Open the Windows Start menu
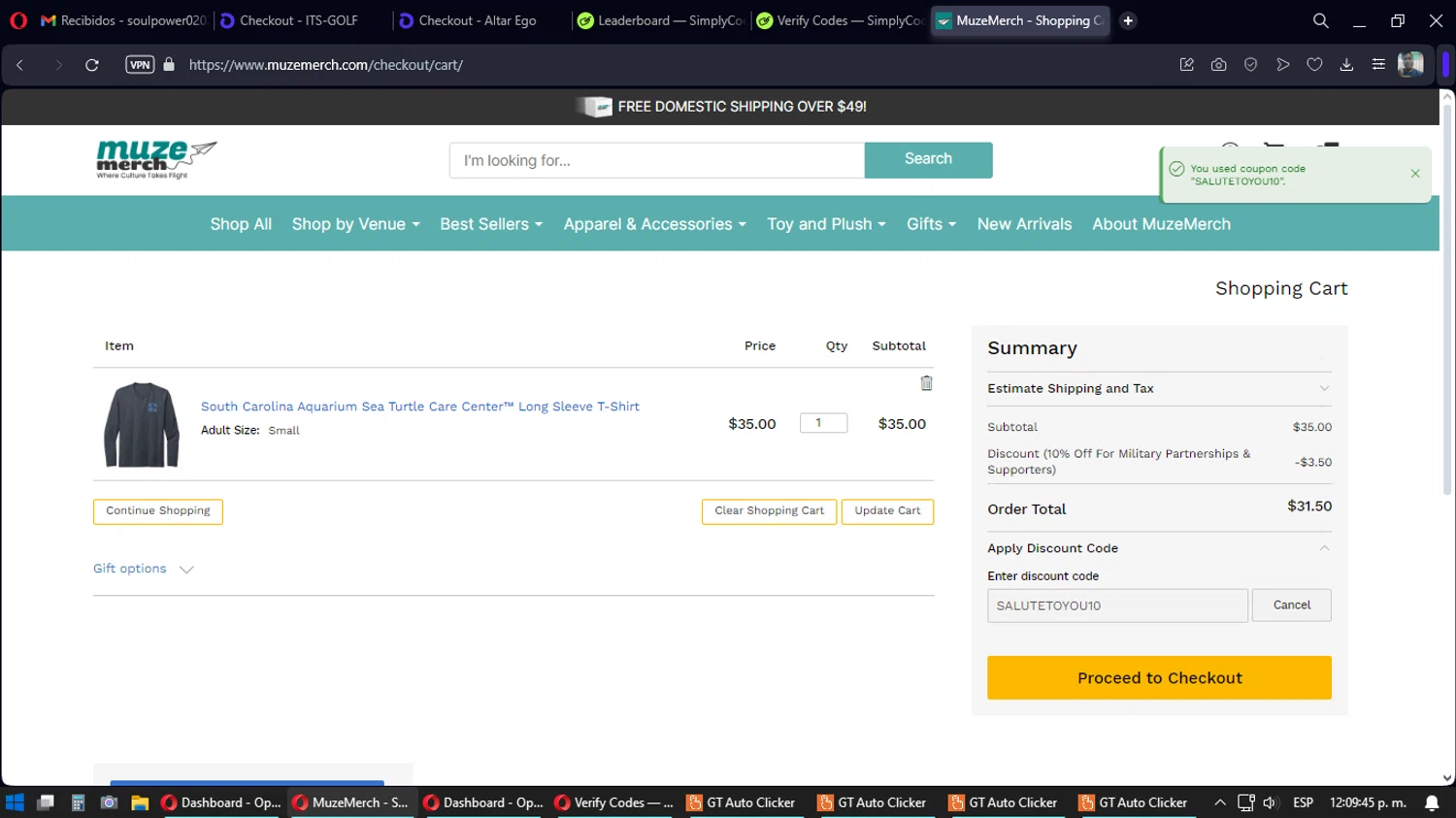Image resolution: width=1456 pixels, height=818 pixels. point(15,802)
